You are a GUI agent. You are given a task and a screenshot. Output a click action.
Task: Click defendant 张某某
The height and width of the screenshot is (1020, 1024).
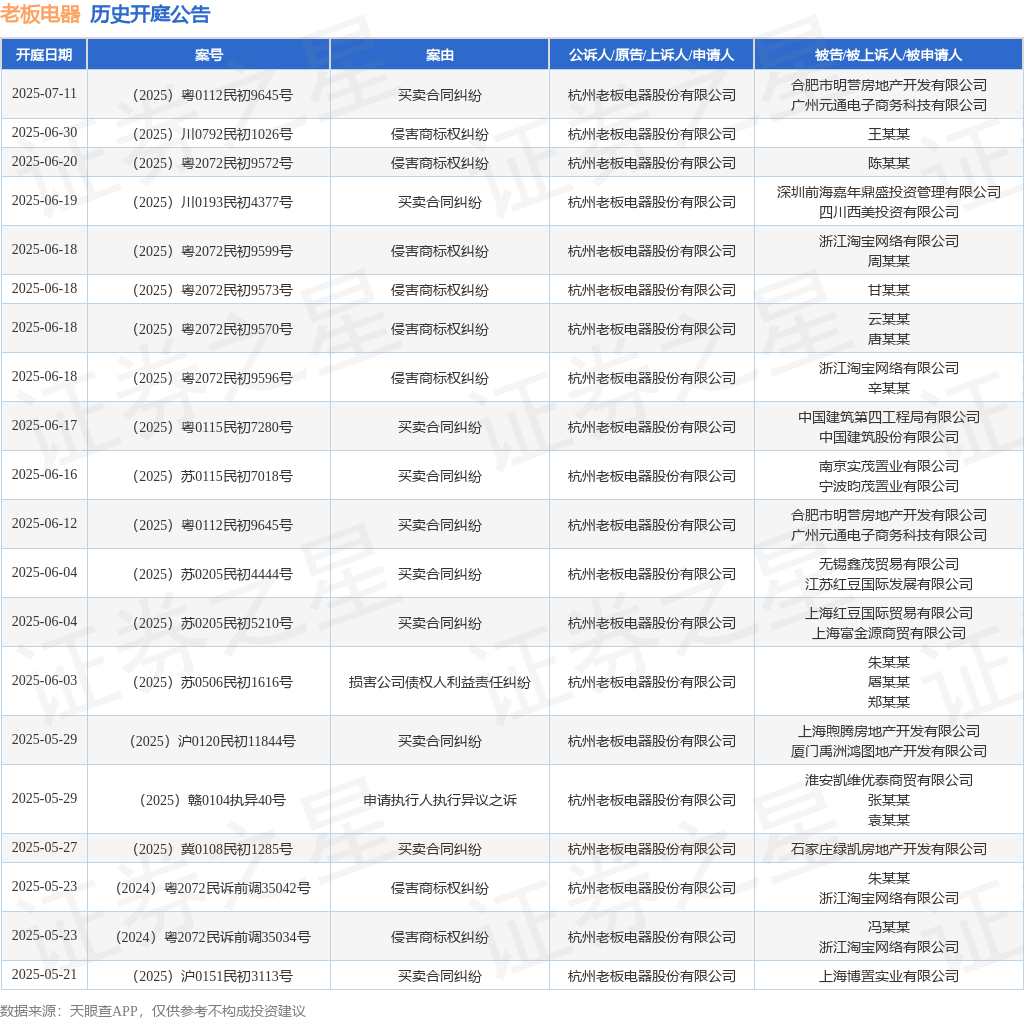[889, 800]
